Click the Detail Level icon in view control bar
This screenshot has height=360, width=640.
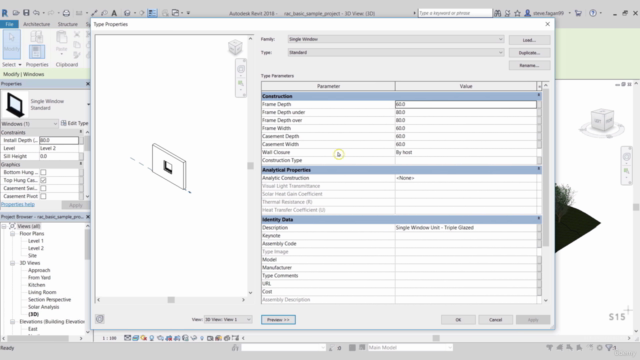coord(128,338)
